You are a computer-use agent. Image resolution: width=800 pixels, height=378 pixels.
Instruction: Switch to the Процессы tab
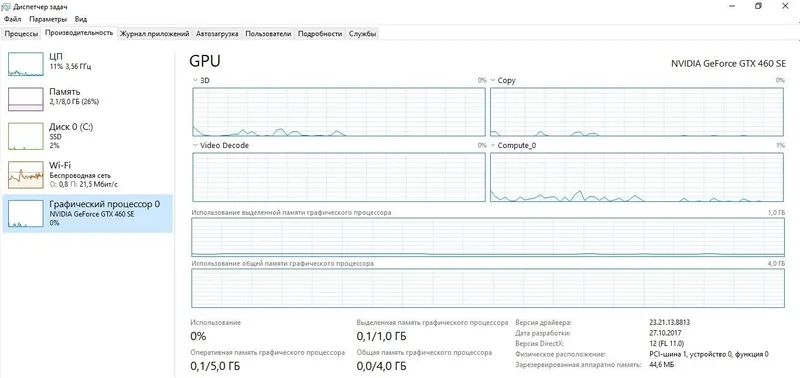(21, 34)
